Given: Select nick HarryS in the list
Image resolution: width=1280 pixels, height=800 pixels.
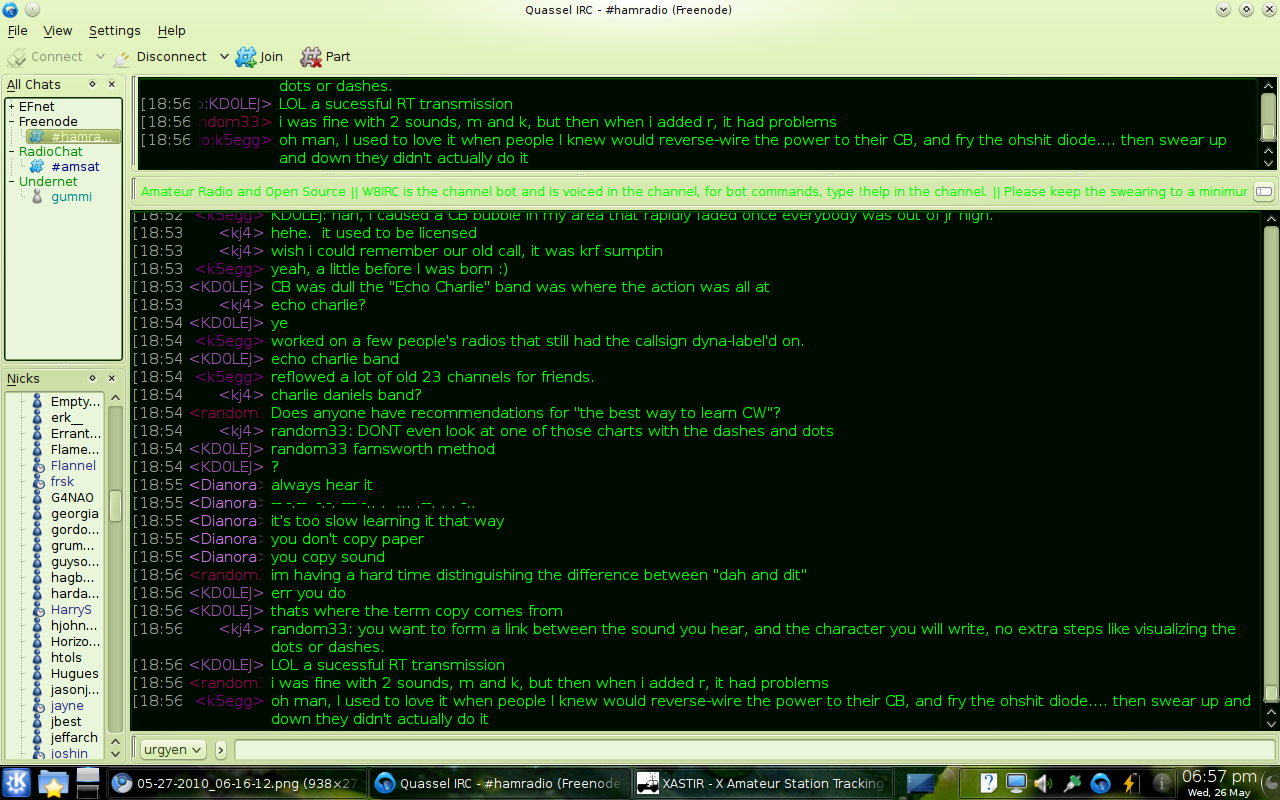Looking at the screenshot, I should 71,610.
